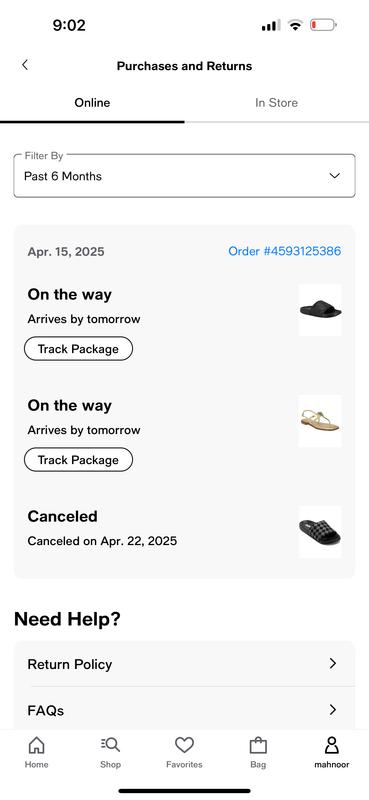Track Package for the gold thong sandal
369x800 pixels.
78,459
